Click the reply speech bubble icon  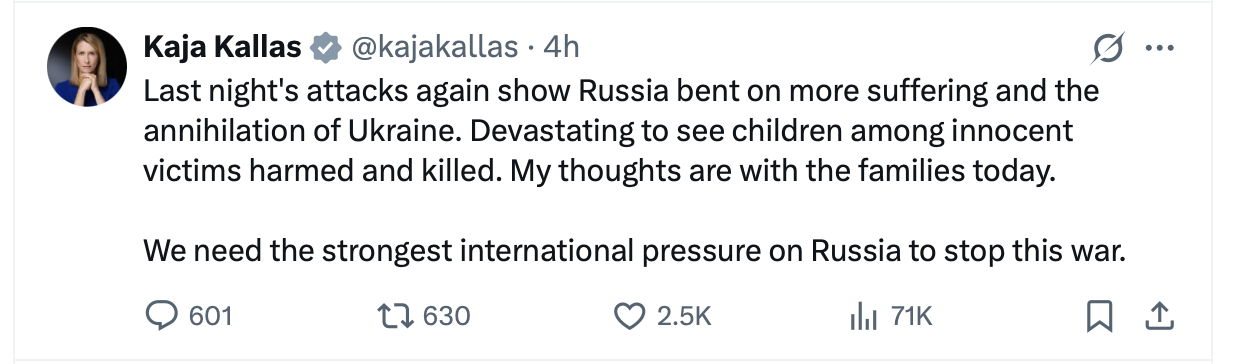(161, 317)
